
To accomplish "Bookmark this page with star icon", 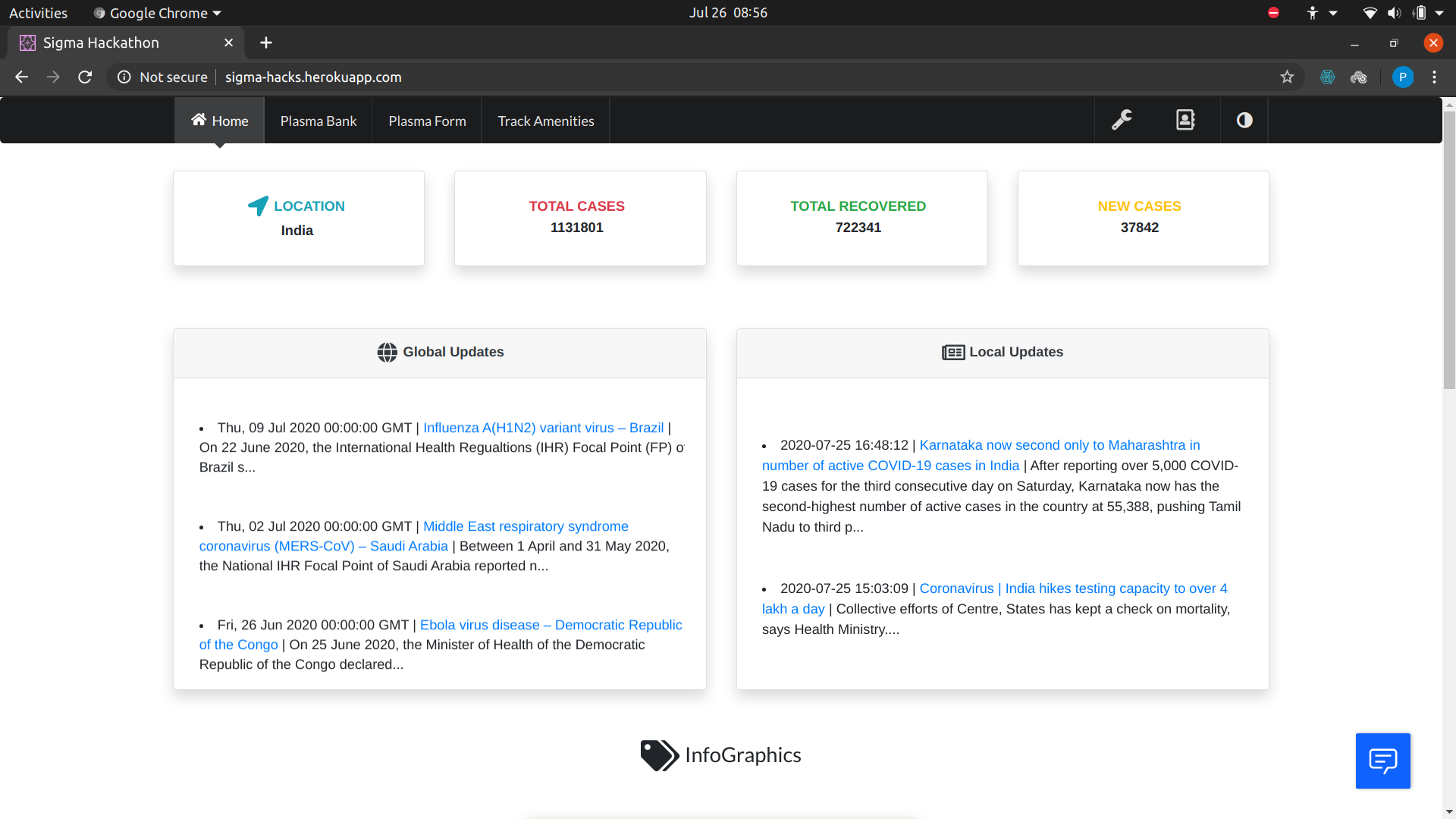I will click(x=1287, y=77).
